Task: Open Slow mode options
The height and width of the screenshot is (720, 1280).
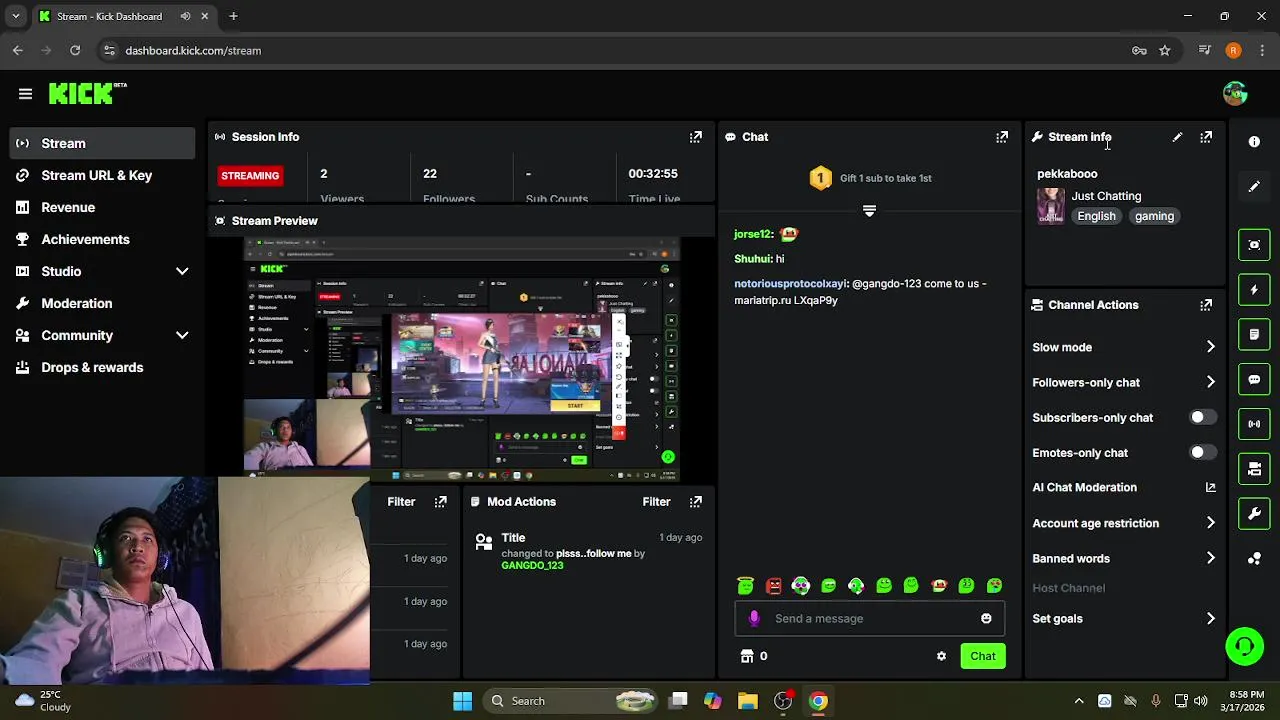Action: pos(1124,347)
